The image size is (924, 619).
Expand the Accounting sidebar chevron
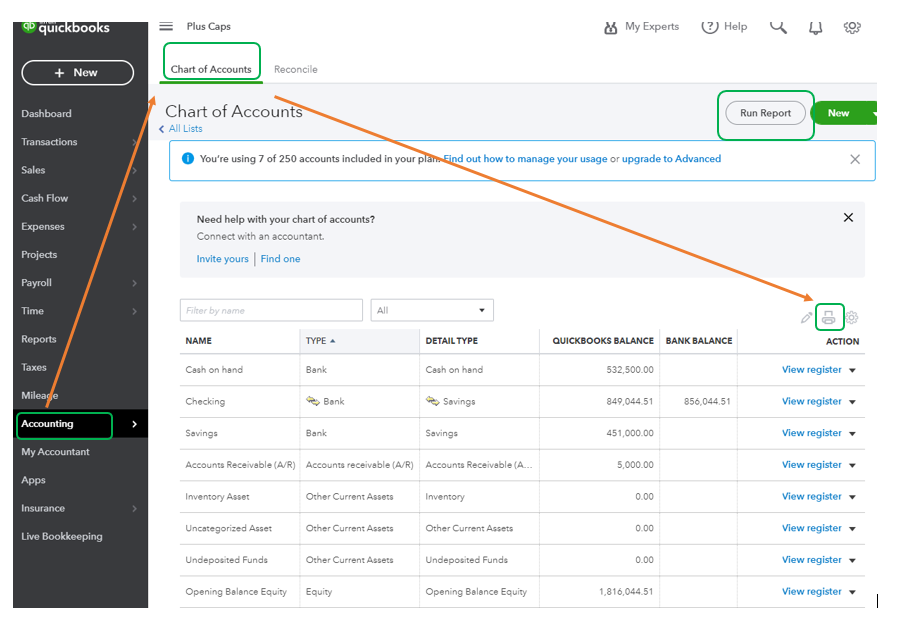coord(134,424)
